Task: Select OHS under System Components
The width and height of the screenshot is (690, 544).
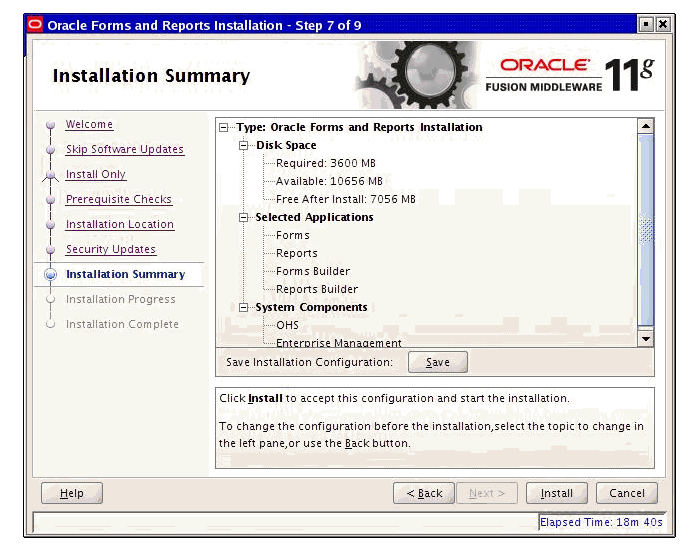Action: (x=287, y=325)
